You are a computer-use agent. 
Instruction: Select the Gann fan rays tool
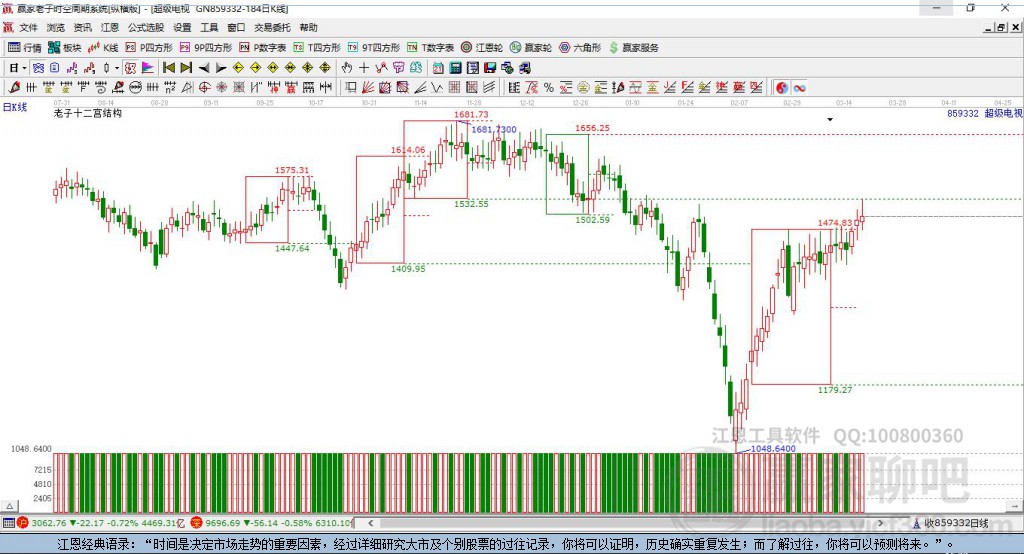tap(367, 87)
